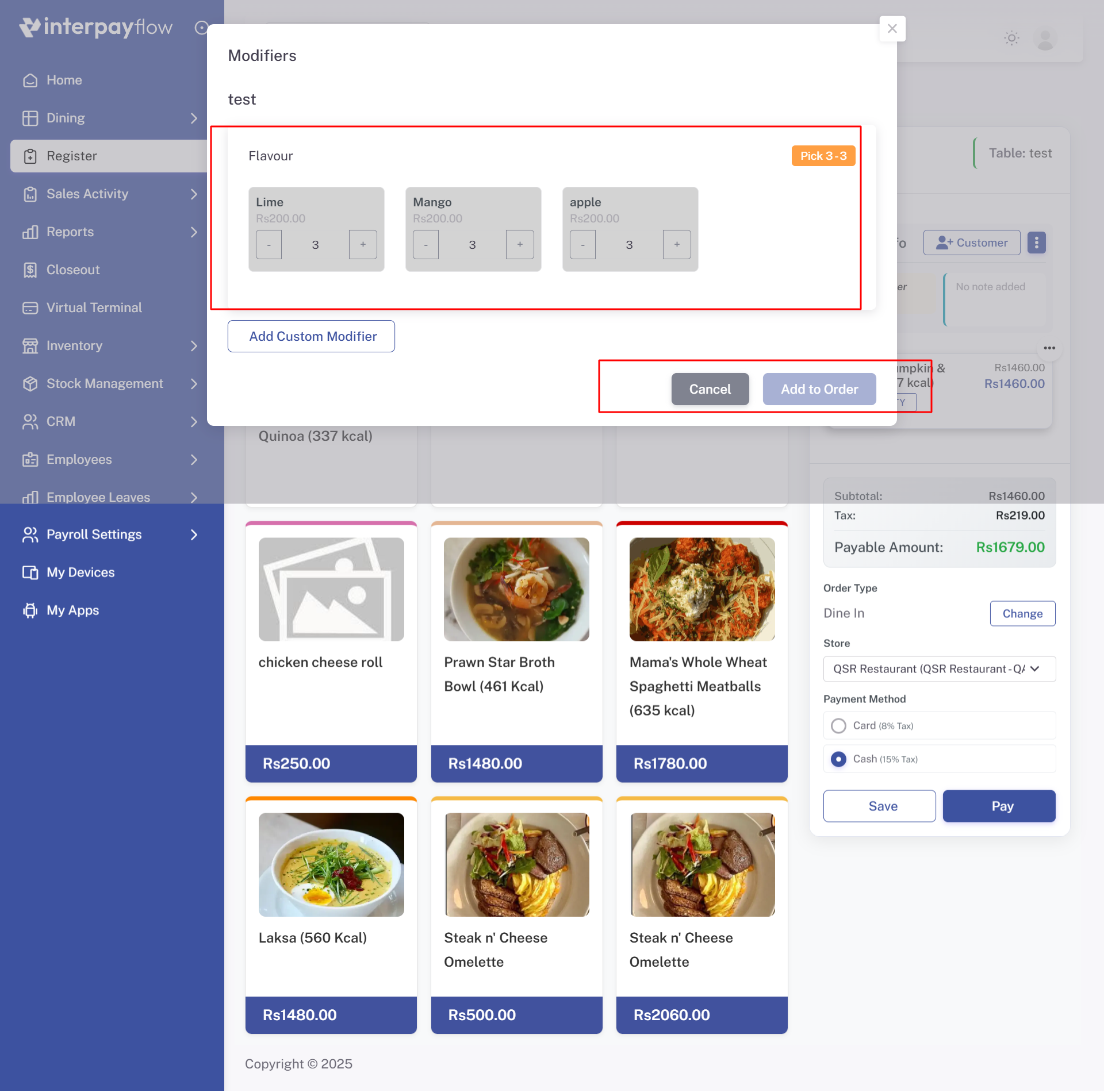Go to Register menu item

pos(109,156)
